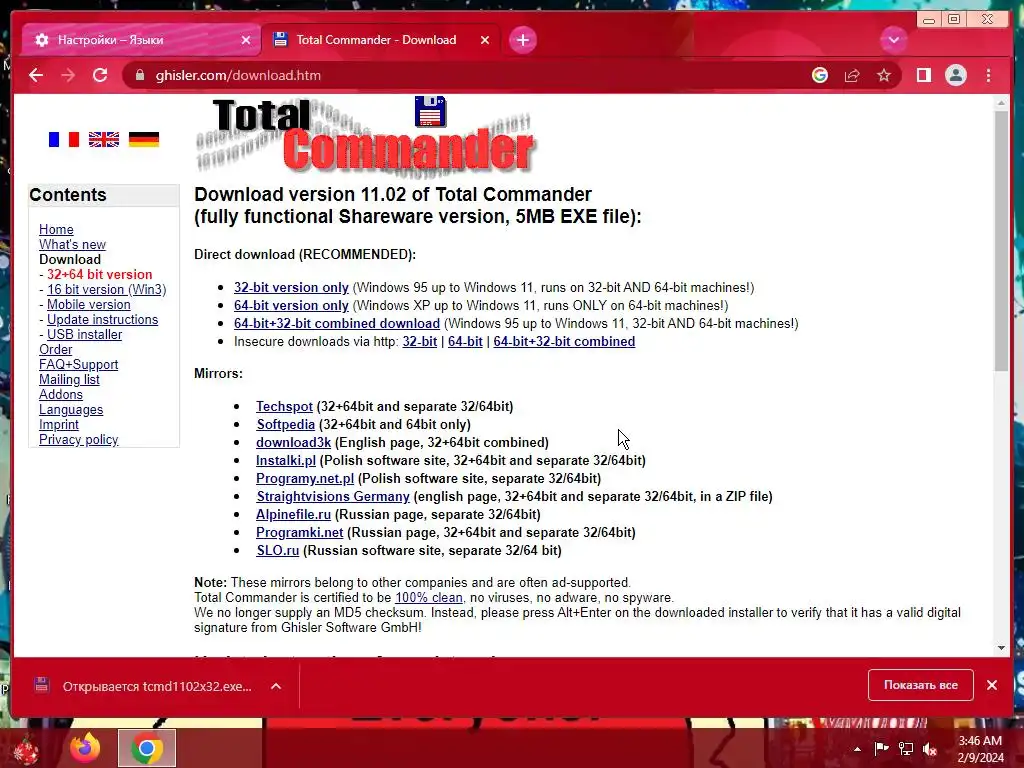Close the downloads bar

[x=992, y=685]
